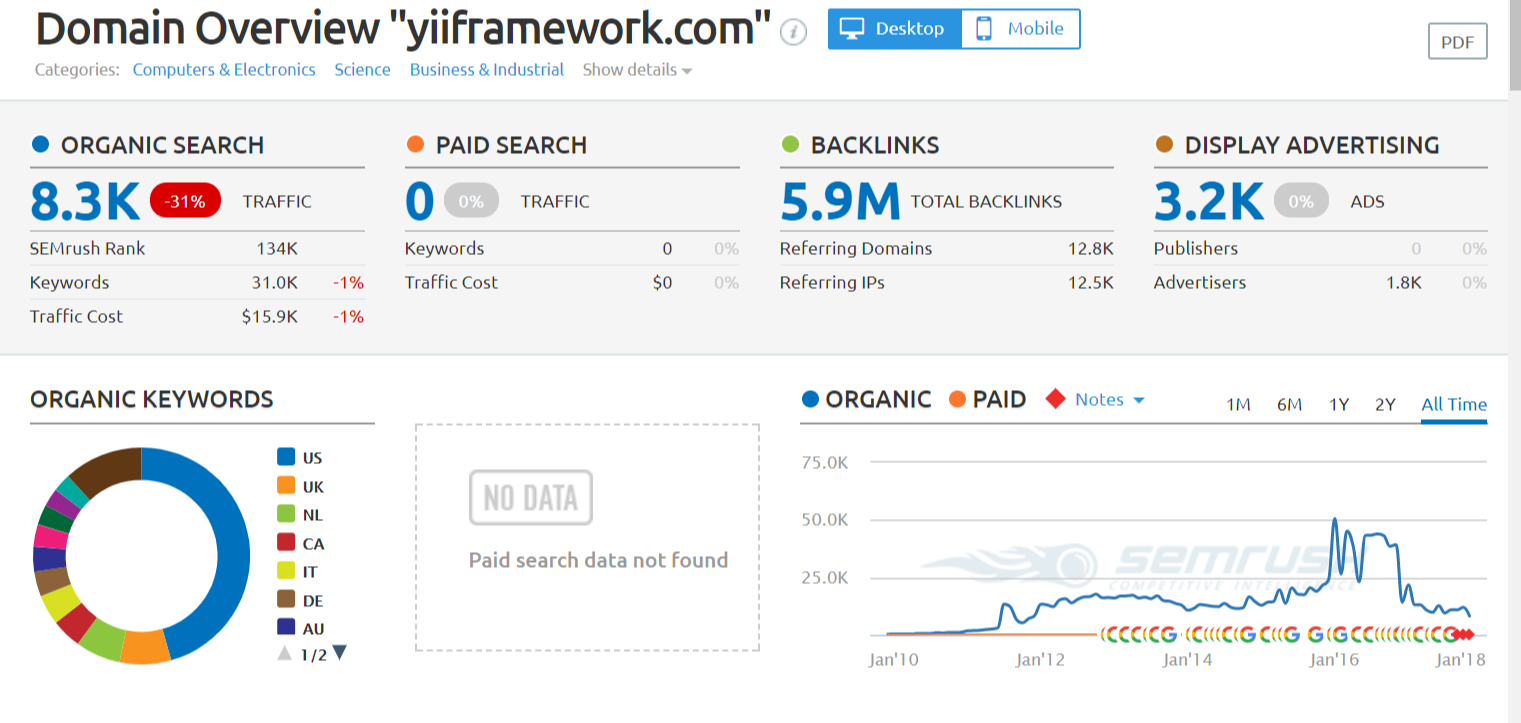
Task: Select the 1Y time range
Action: (x=1339, y=405)
